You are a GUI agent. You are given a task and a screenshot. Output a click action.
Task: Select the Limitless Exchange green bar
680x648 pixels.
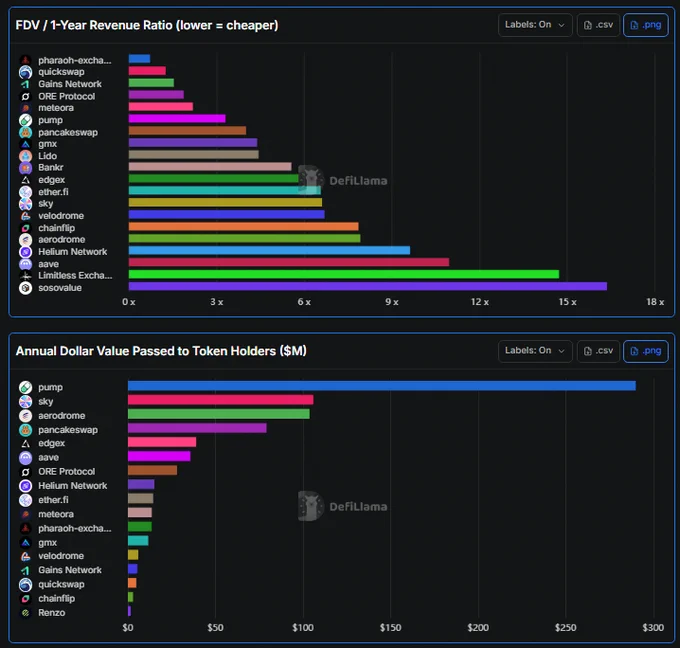point(344,274)
